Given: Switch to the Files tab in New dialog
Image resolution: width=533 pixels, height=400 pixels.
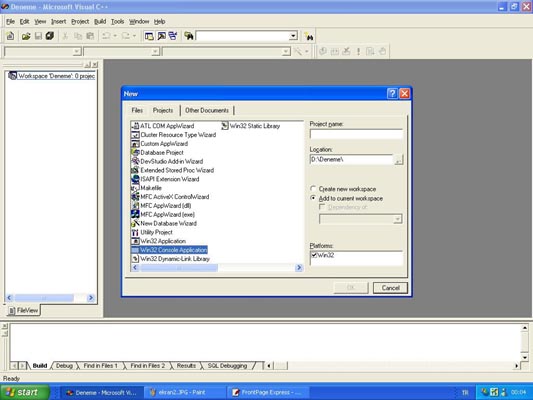Looking at the screenshot, I should click(x=137, y=110).
